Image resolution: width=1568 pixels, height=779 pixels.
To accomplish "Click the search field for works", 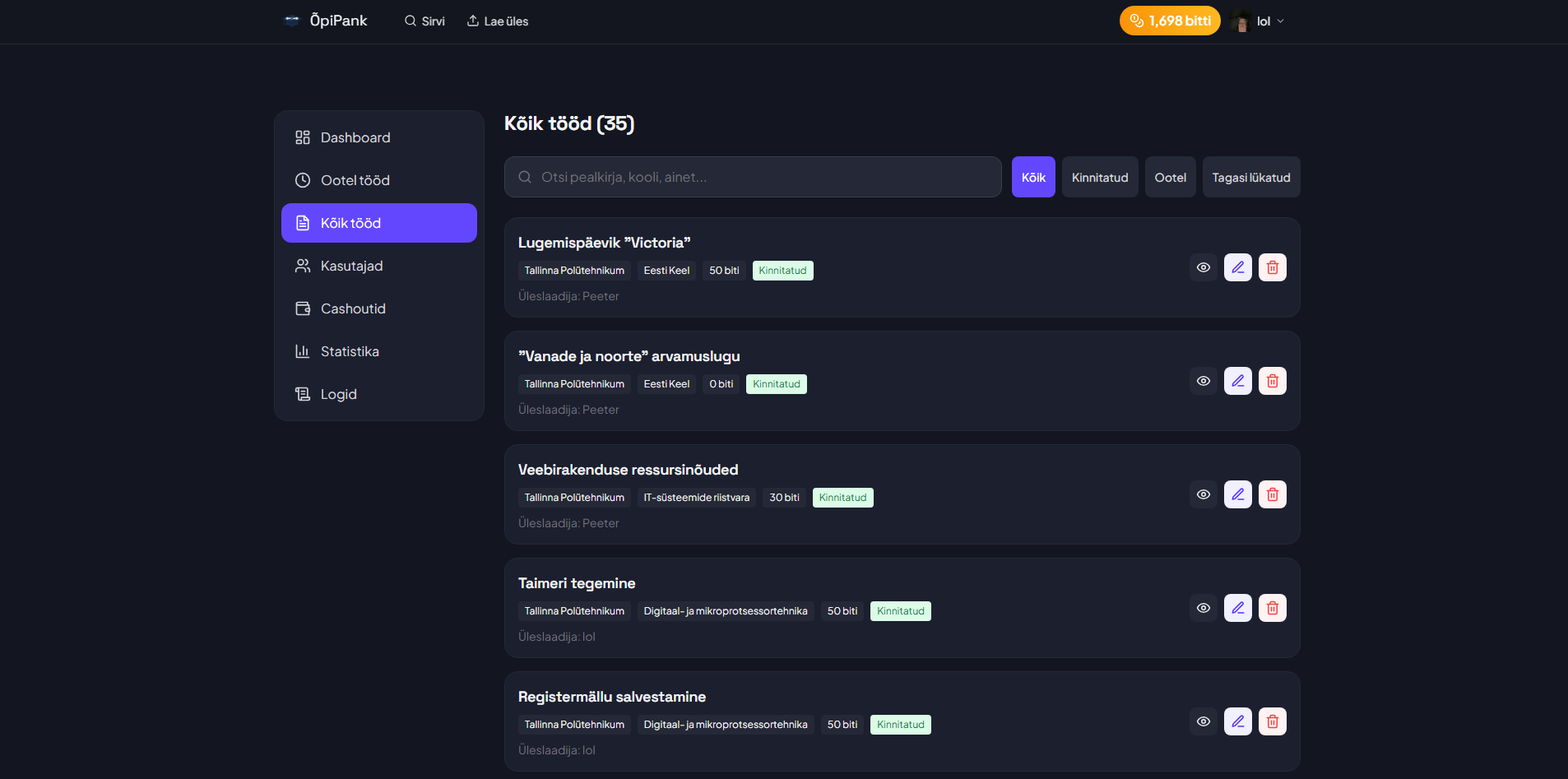I will (x=753, y=178).
